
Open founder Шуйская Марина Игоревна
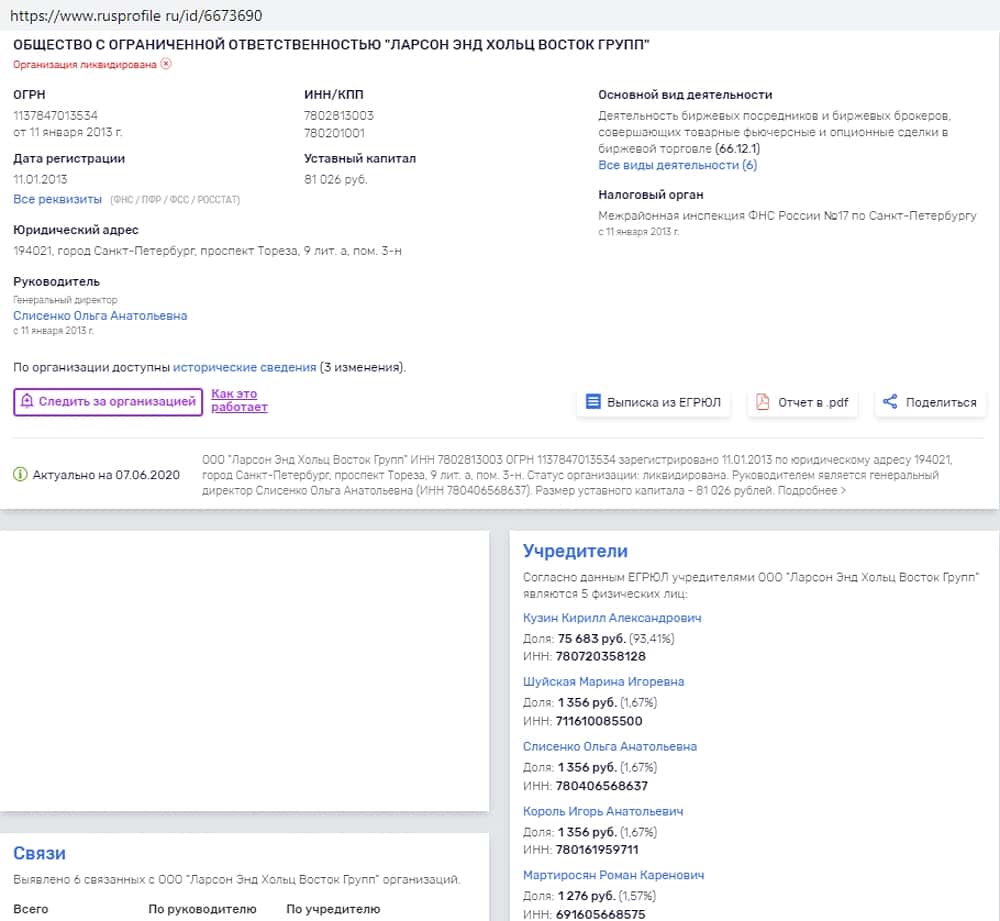603,682
